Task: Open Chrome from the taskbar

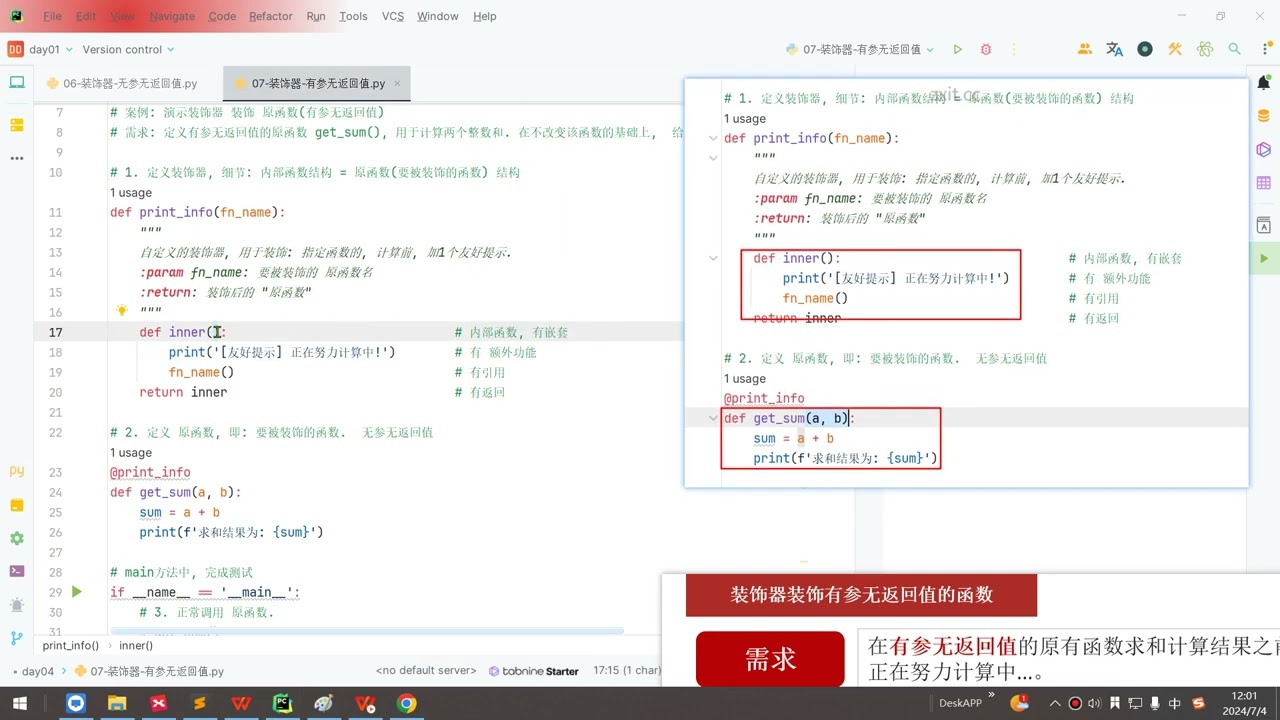Action: [406, 704]
